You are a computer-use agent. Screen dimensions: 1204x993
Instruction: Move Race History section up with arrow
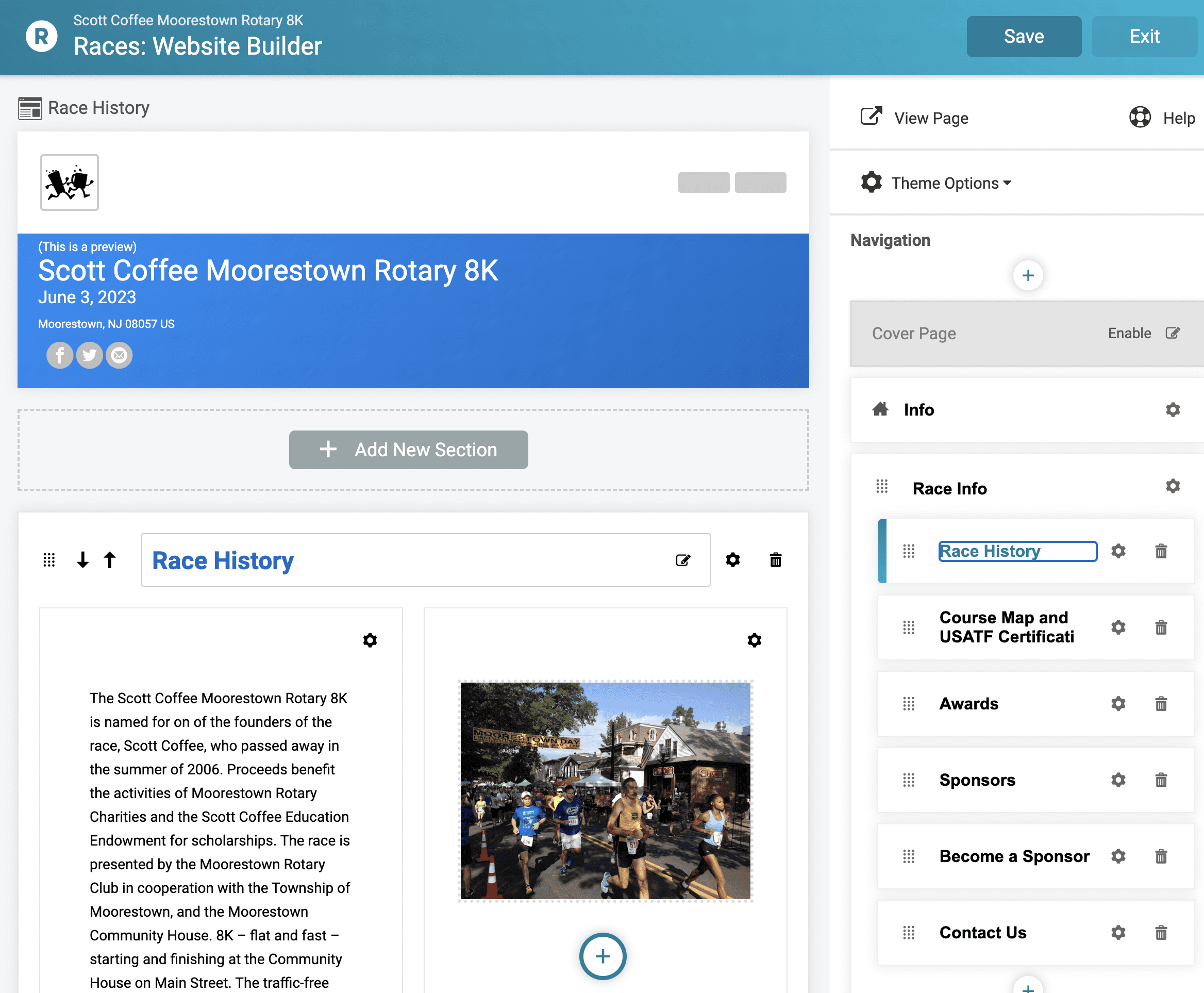110,560
